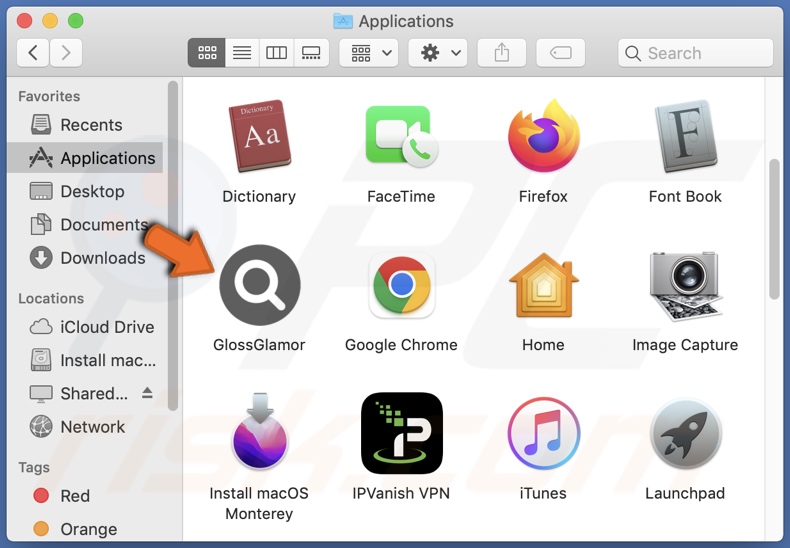Select the iTunes app icon
790x548 pixels.
544,433
